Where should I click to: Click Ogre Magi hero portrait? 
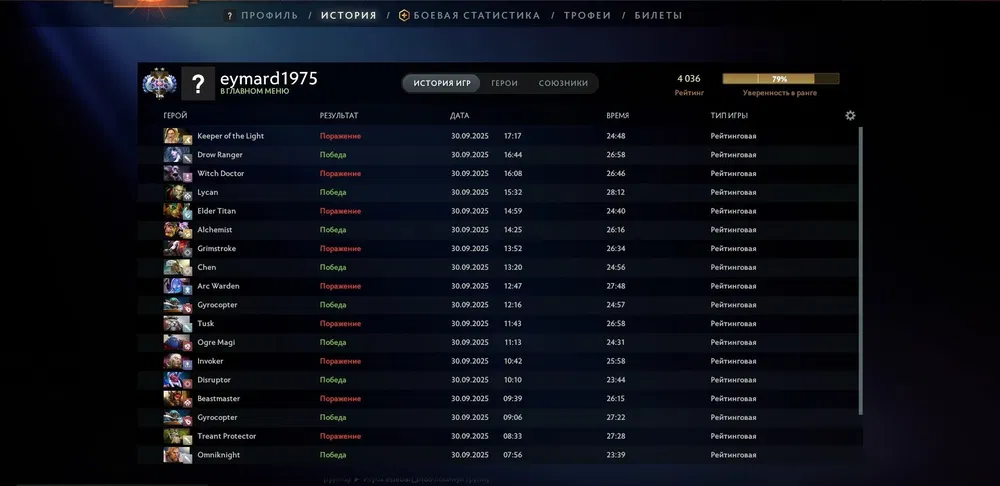[x=177, y=342]
